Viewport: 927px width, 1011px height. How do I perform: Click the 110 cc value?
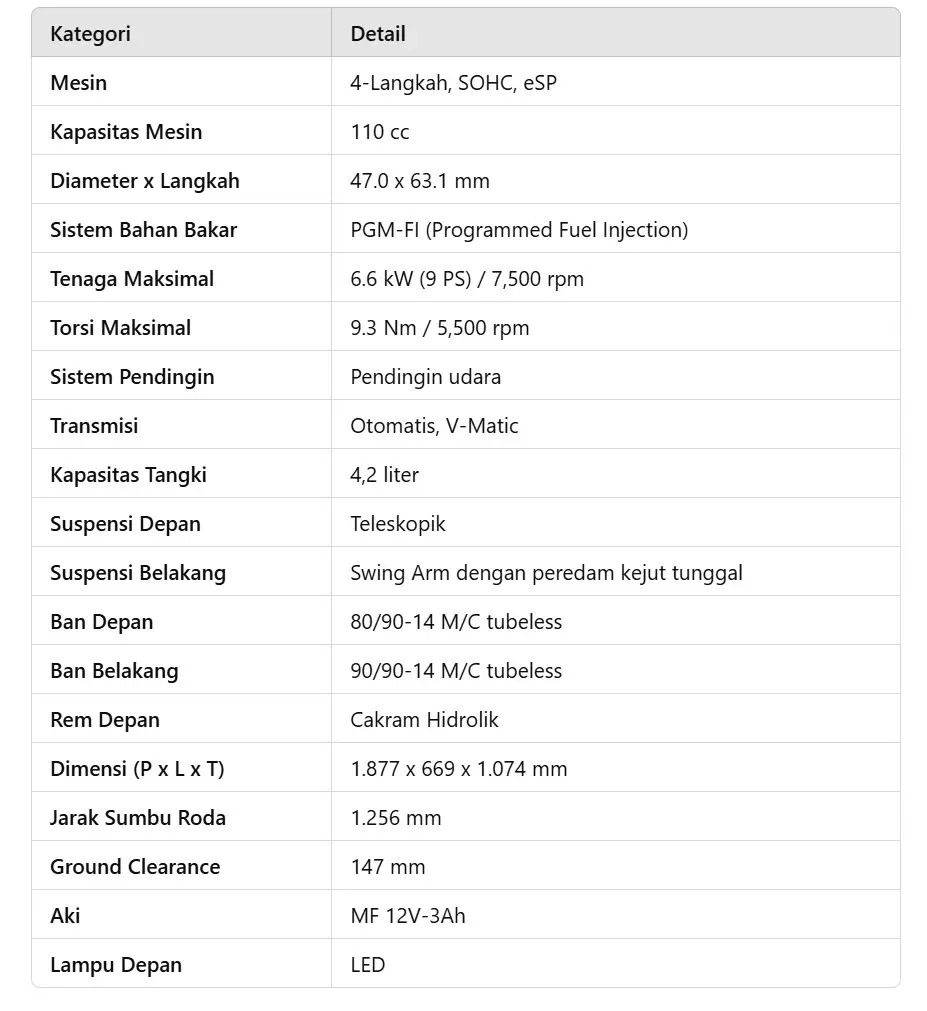[380, 132]
